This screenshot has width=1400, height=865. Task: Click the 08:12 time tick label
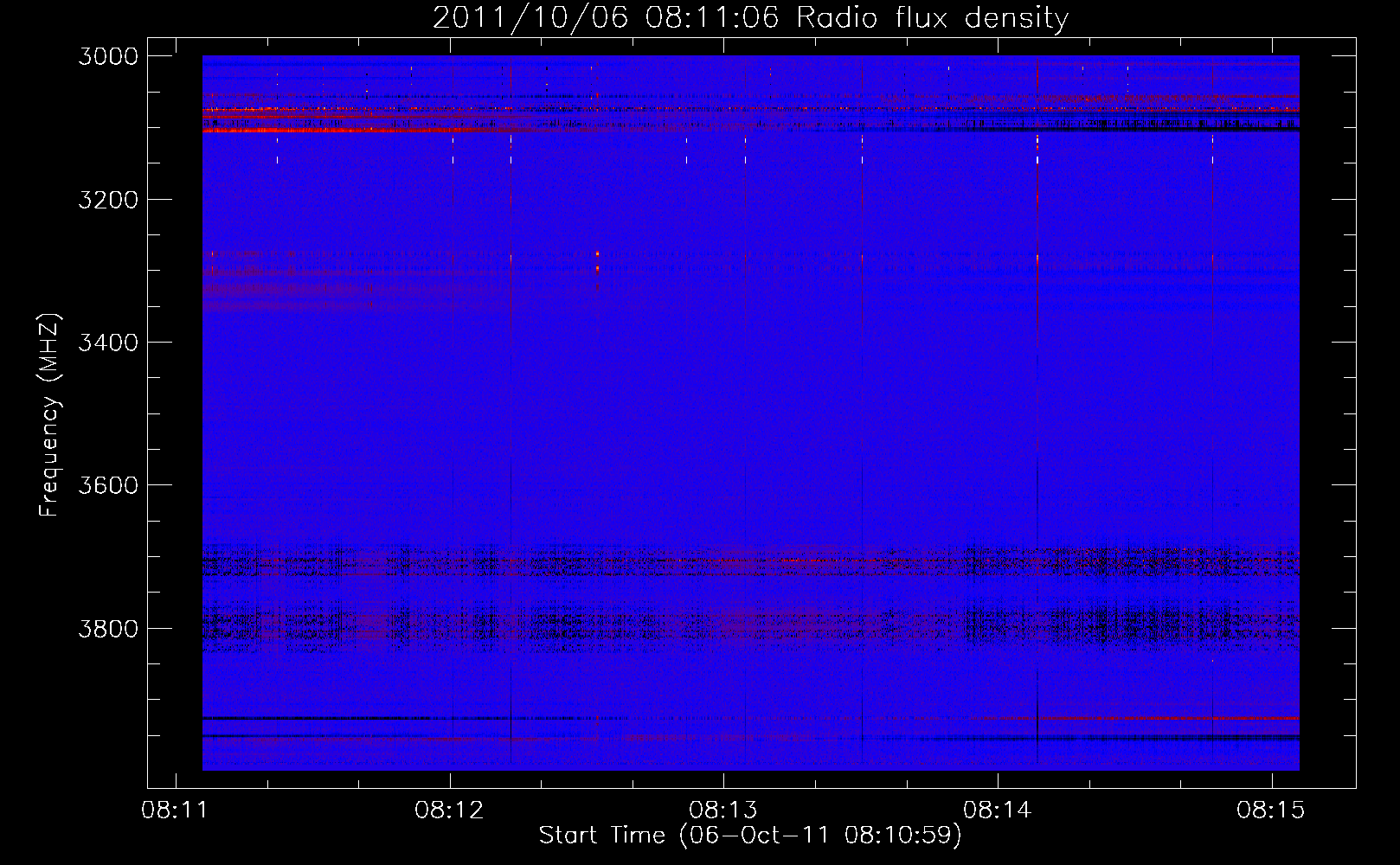(x=449, y=811)
